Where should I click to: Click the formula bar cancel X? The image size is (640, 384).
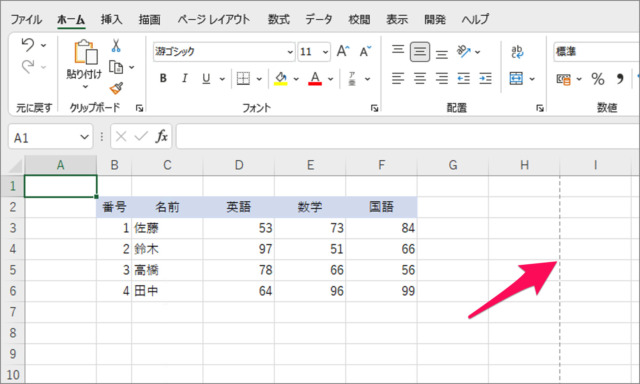click(121, 136)
